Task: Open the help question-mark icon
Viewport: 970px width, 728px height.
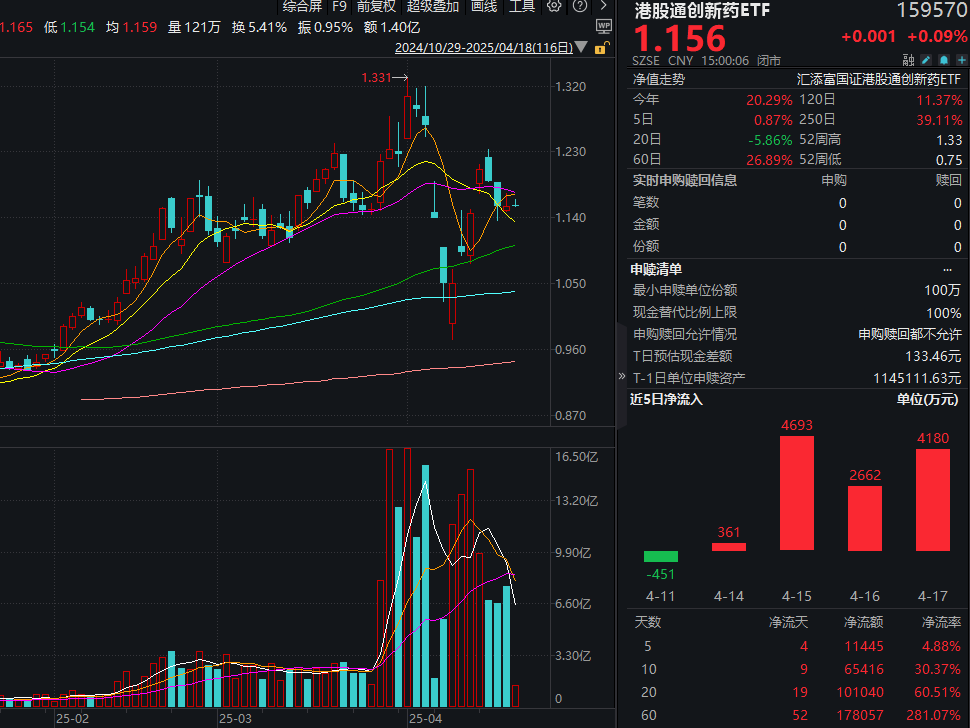Action: [580, 6]
